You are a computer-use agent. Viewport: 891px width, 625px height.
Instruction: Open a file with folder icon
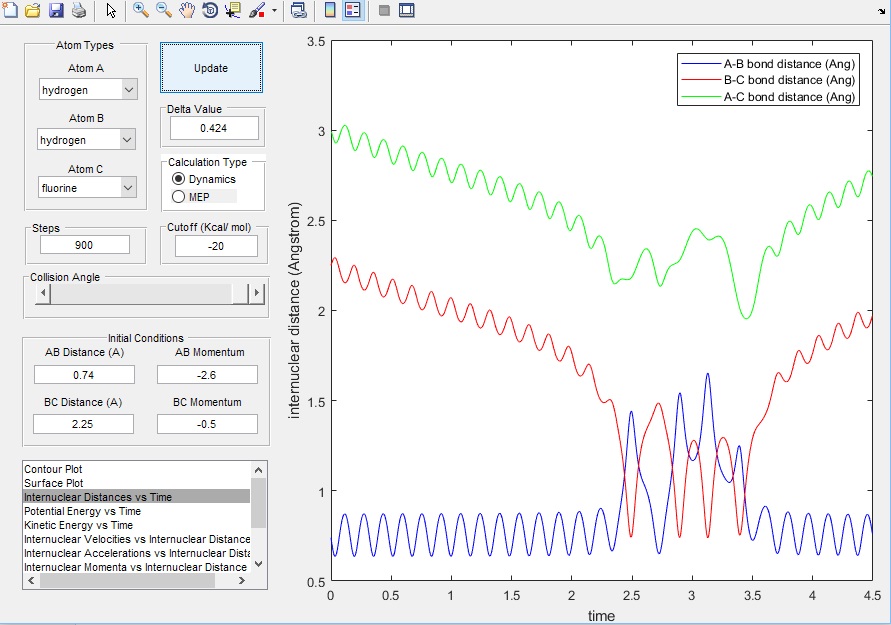tap(33, 11)
